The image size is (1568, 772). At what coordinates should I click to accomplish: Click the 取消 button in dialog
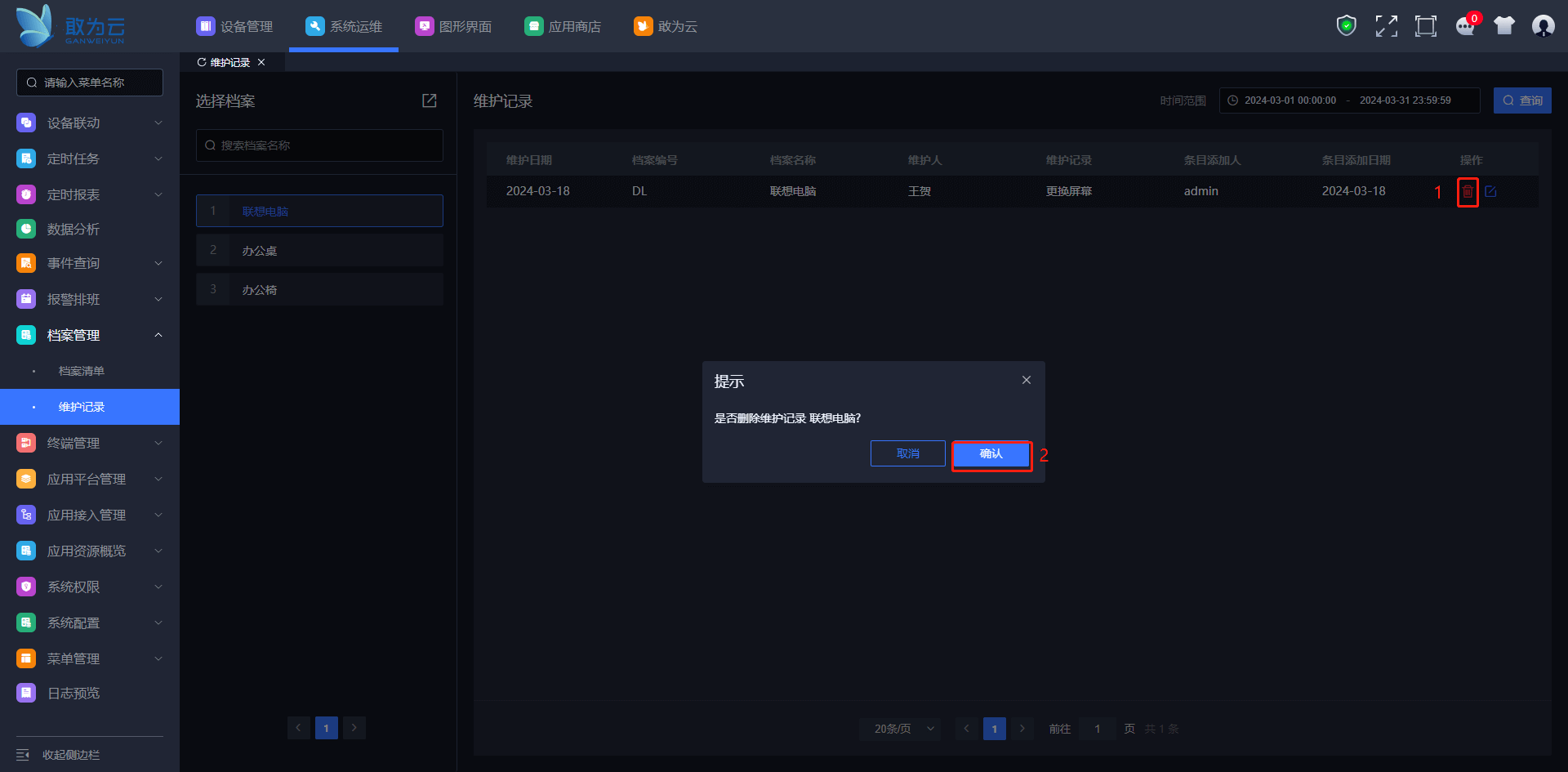(x=907, y=453)
